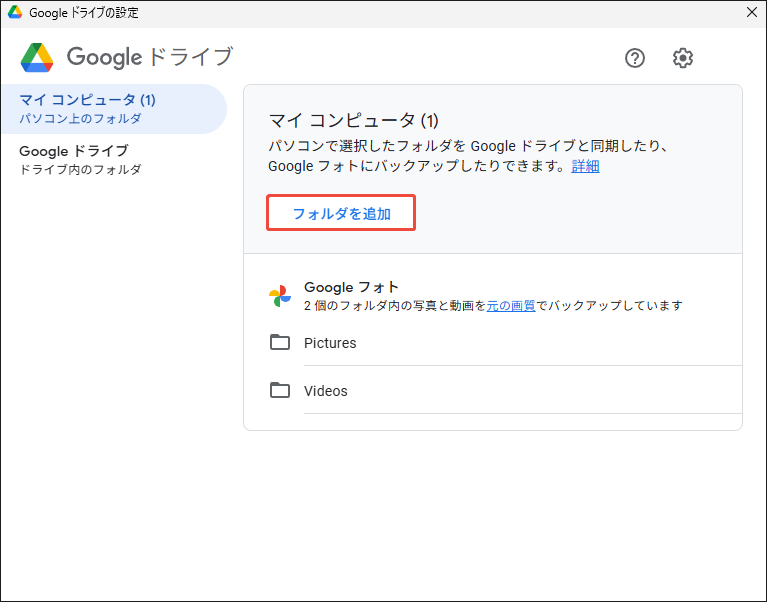This screenshot has height=602, width=767.
Task: Click the Google Drive logo in header
Action: pos(37,57)
